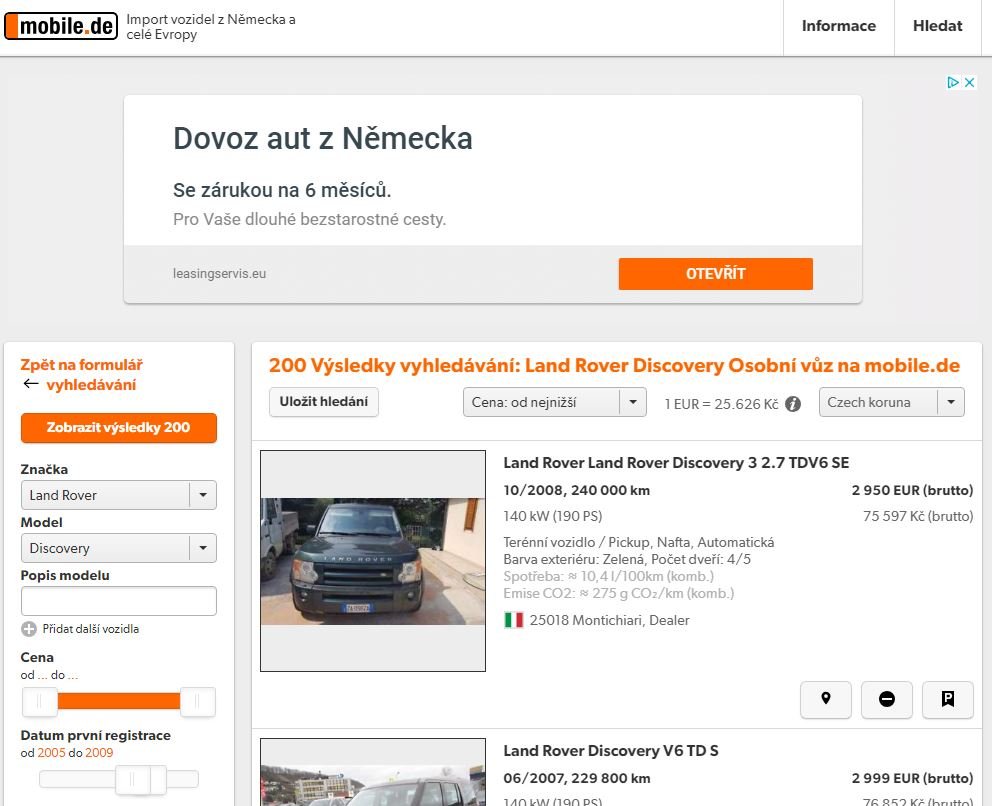Click the mobile.de logo

coord(61,26)
